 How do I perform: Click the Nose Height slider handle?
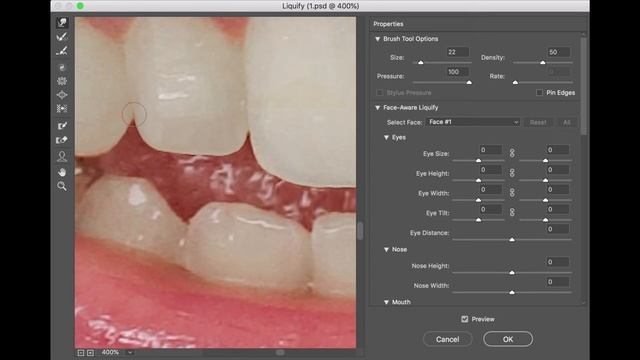pos(512,273)
